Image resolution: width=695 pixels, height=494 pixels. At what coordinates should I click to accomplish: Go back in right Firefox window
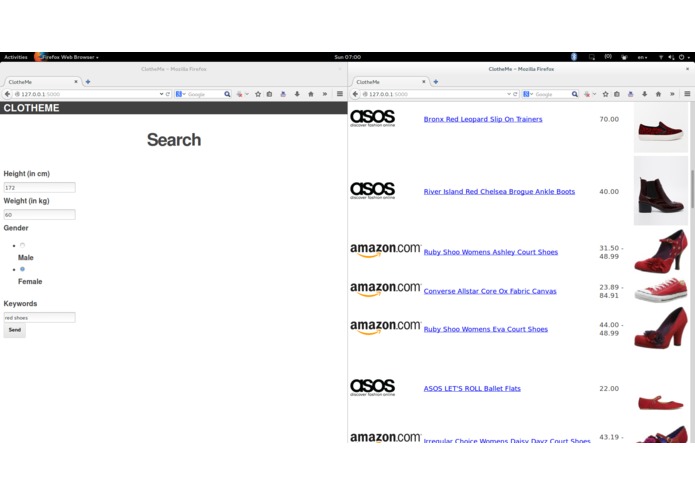click(355, 94)
